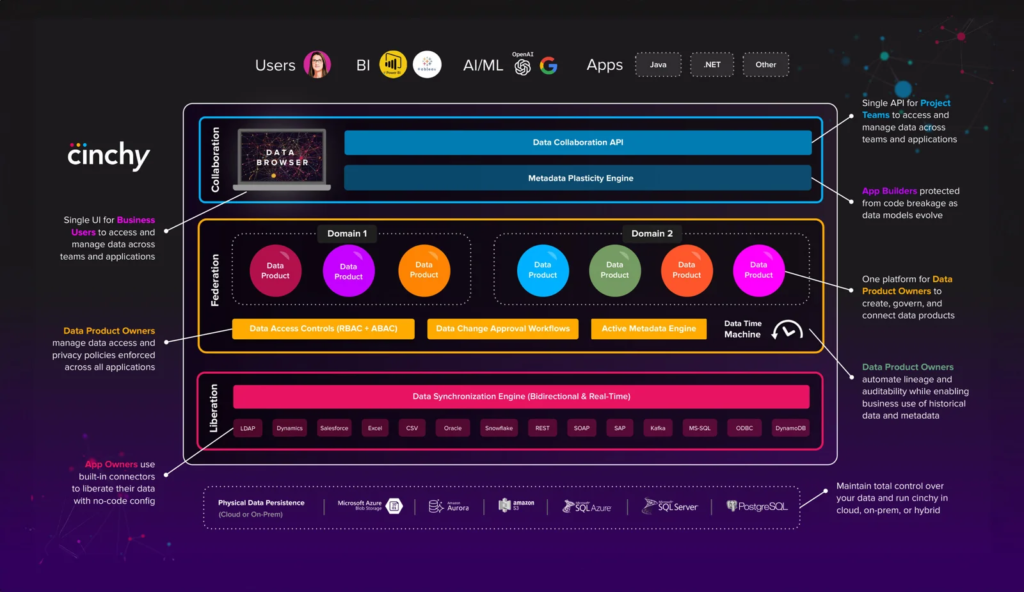Click the SQL Azure logo
The height and width of the screenshot is (592, 1024).
(586, 506)
